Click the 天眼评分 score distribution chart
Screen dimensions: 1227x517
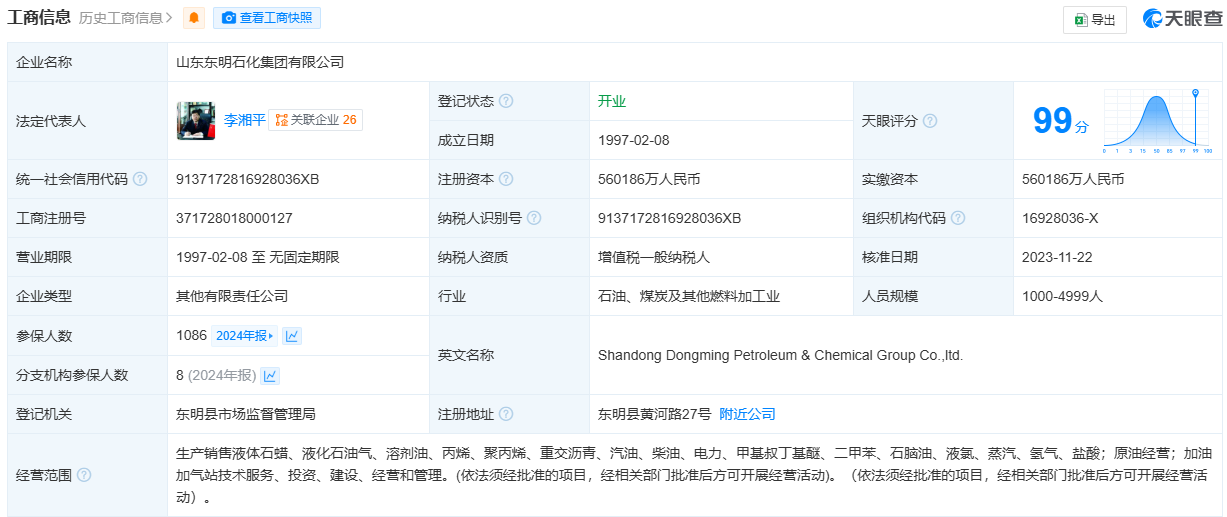click(x=1157, y=121)
